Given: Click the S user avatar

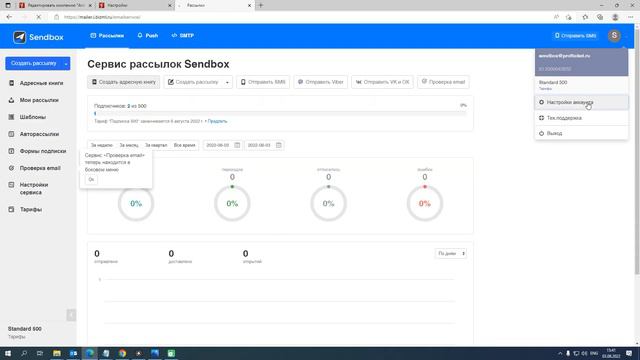Looking at the screenshot, I should 614,36.
